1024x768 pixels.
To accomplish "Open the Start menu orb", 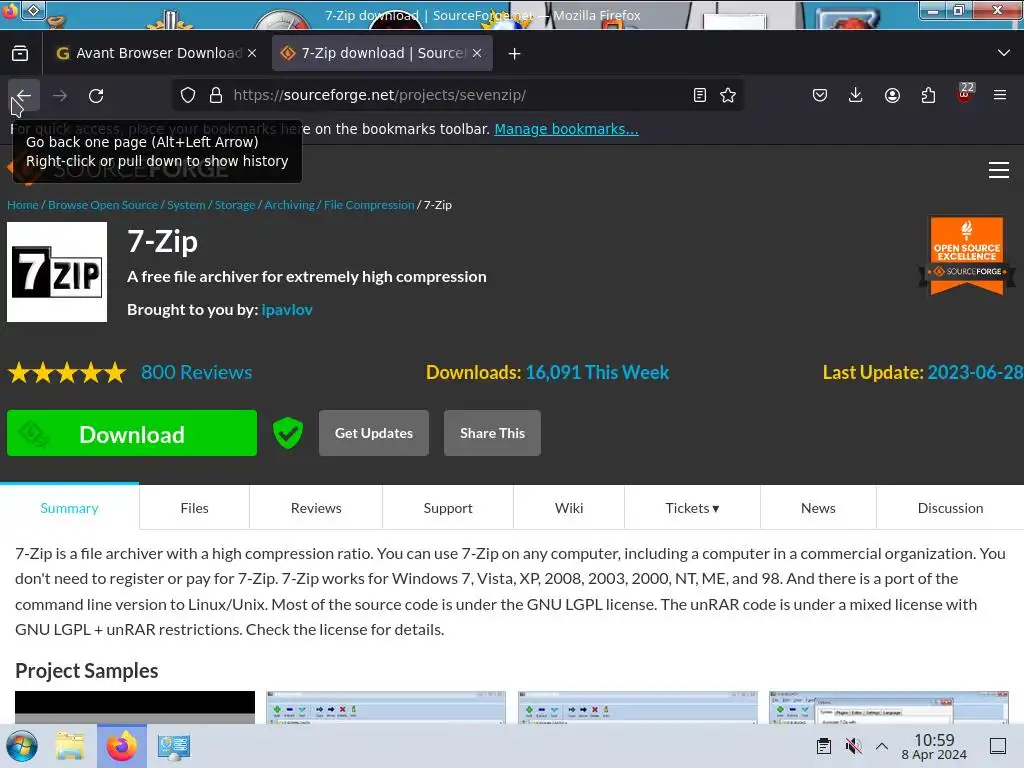I will tap(22, 746).
